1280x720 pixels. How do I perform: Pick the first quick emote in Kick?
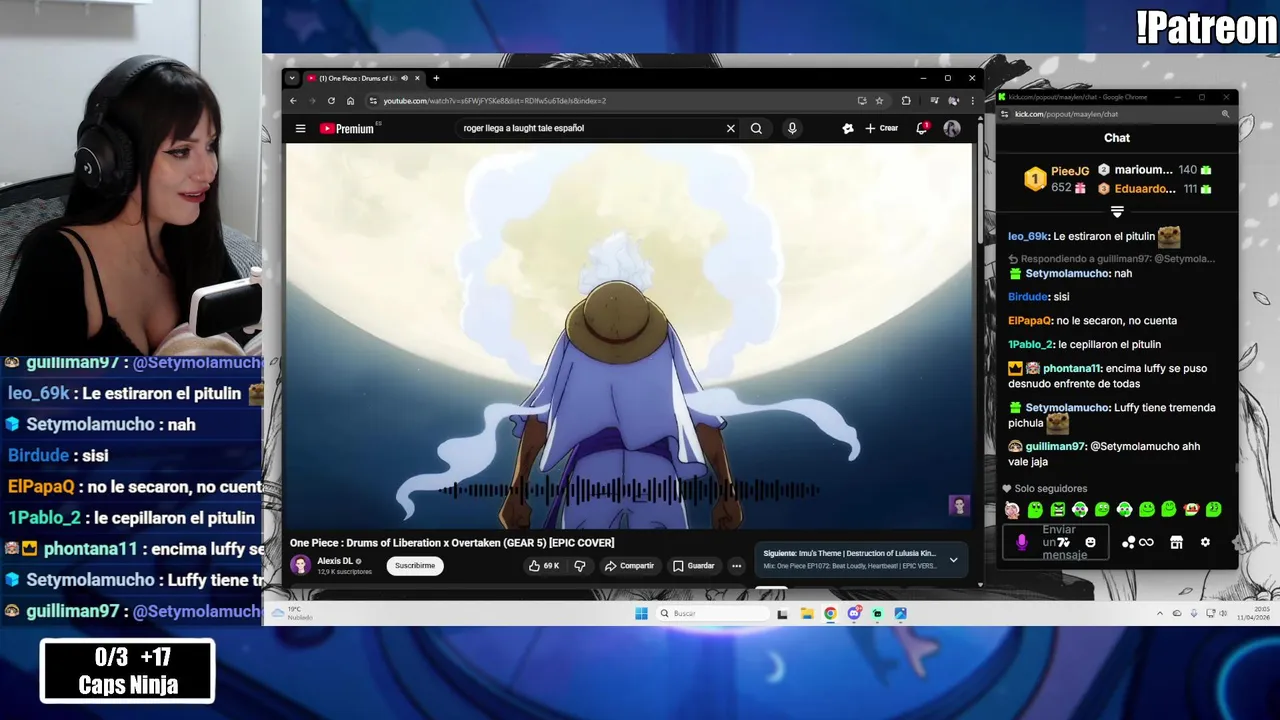pyautogui.click(x=1013, y=510)
